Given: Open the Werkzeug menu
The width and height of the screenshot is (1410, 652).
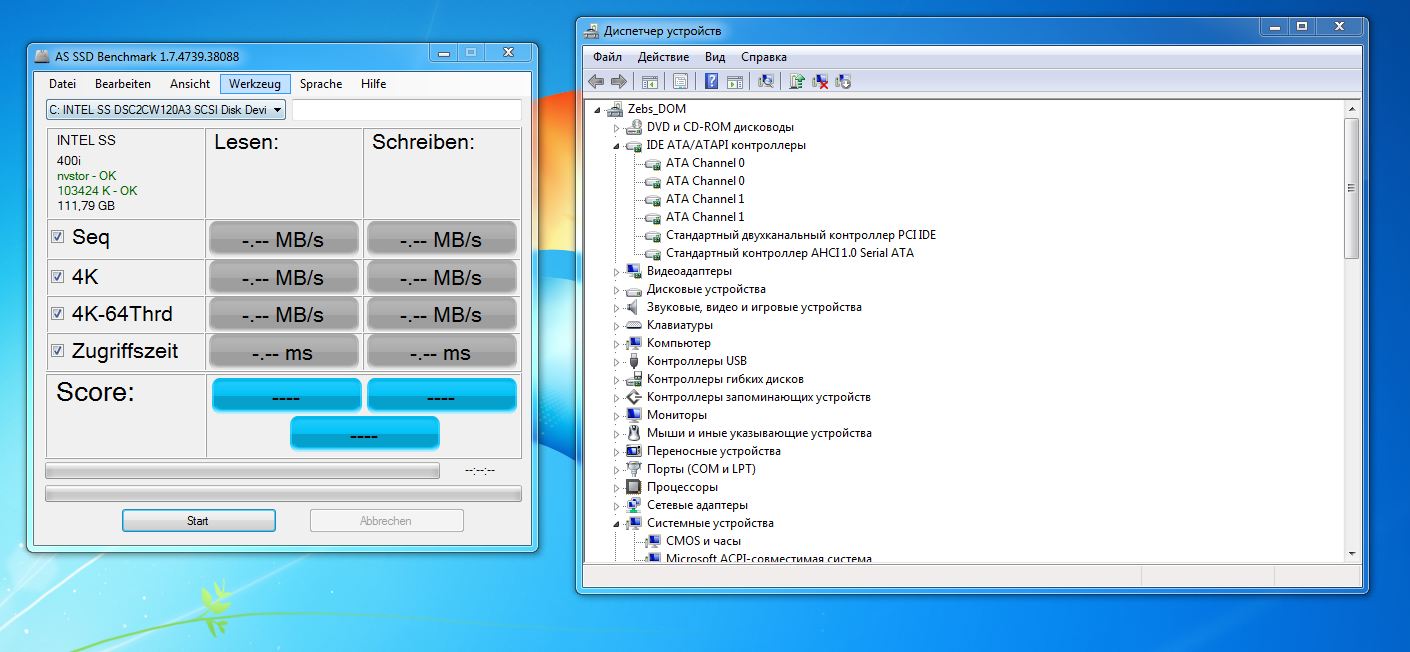Looking at the screenshot, I should coord(255,84).
